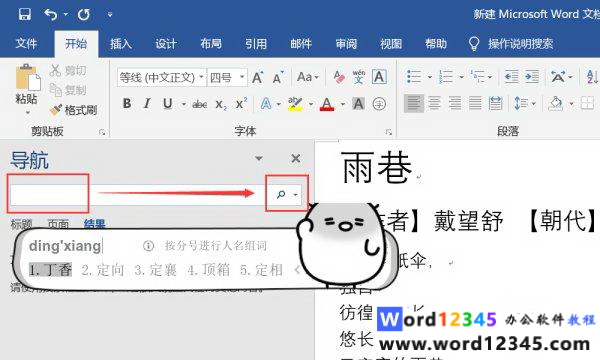Enable justify text alignment
600x360 pixels.
(x=475, y=103)
